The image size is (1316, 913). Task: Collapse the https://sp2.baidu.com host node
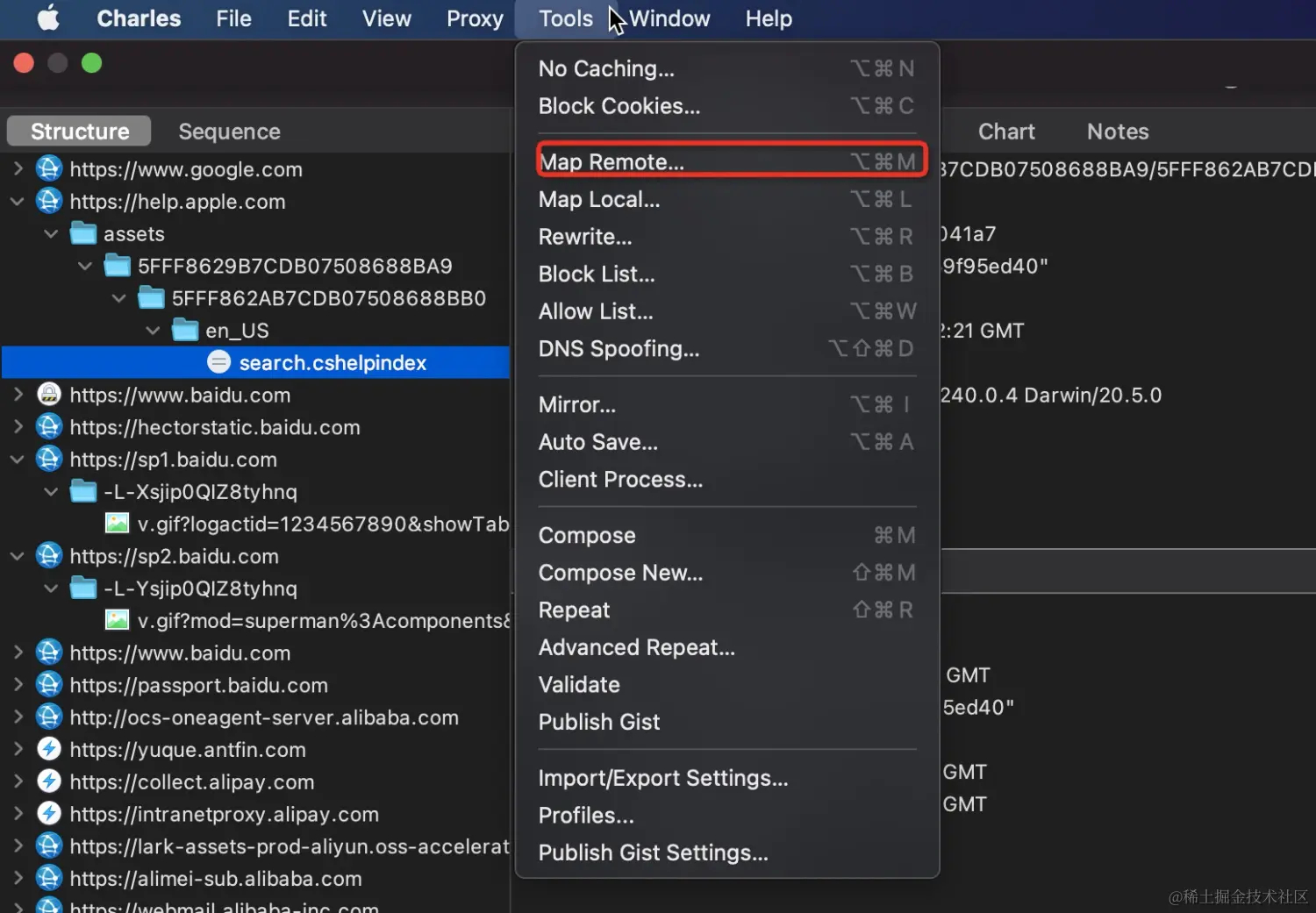(18, 556)
